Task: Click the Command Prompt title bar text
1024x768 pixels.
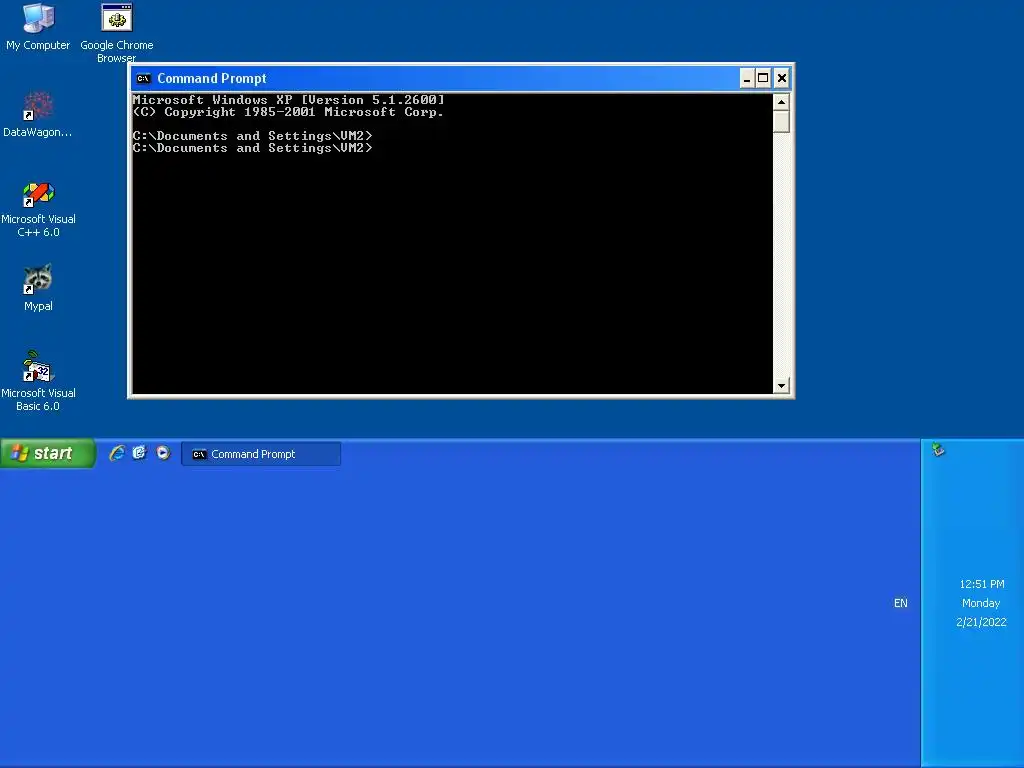Action: point(212,78)
